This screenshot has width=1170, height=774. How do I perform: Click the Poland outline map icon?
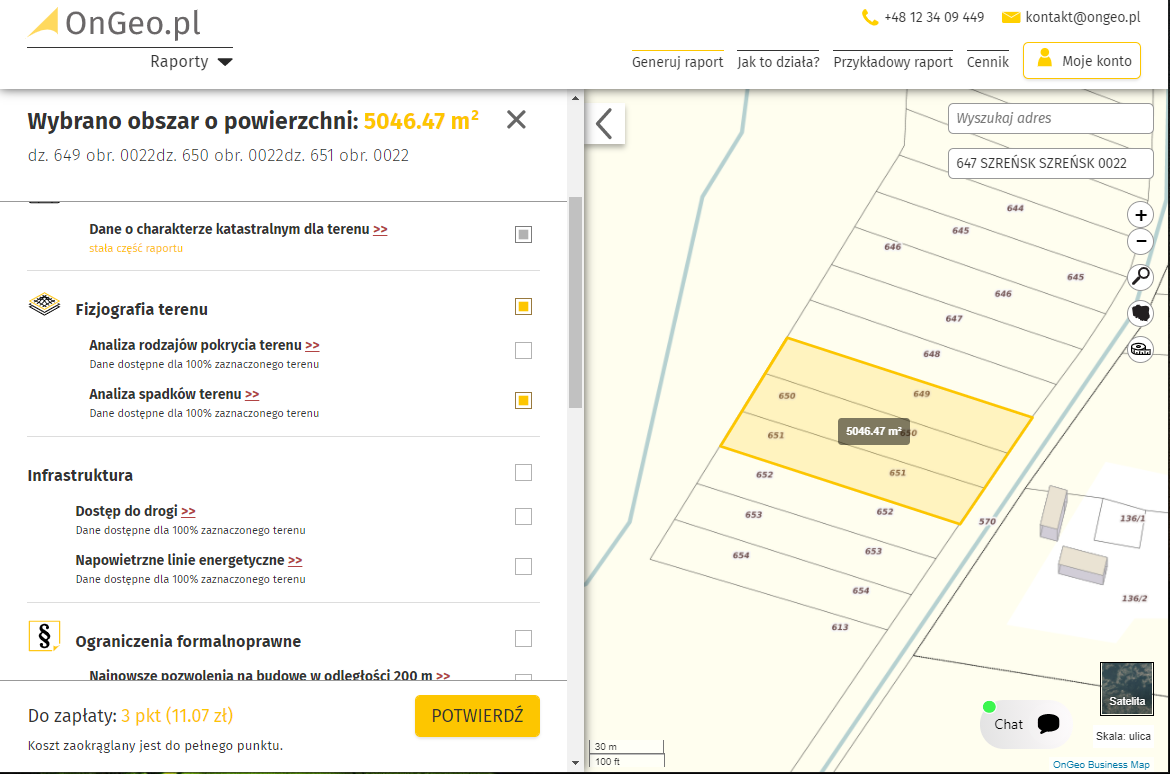[x=1140, y=313]
